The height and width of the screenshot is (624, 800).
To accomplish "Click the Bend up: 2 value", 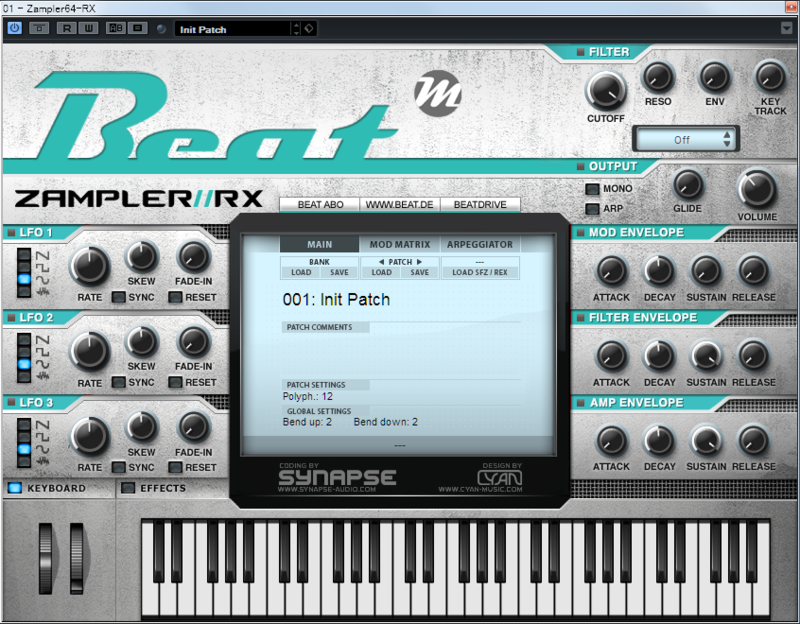I will point(307,422).
